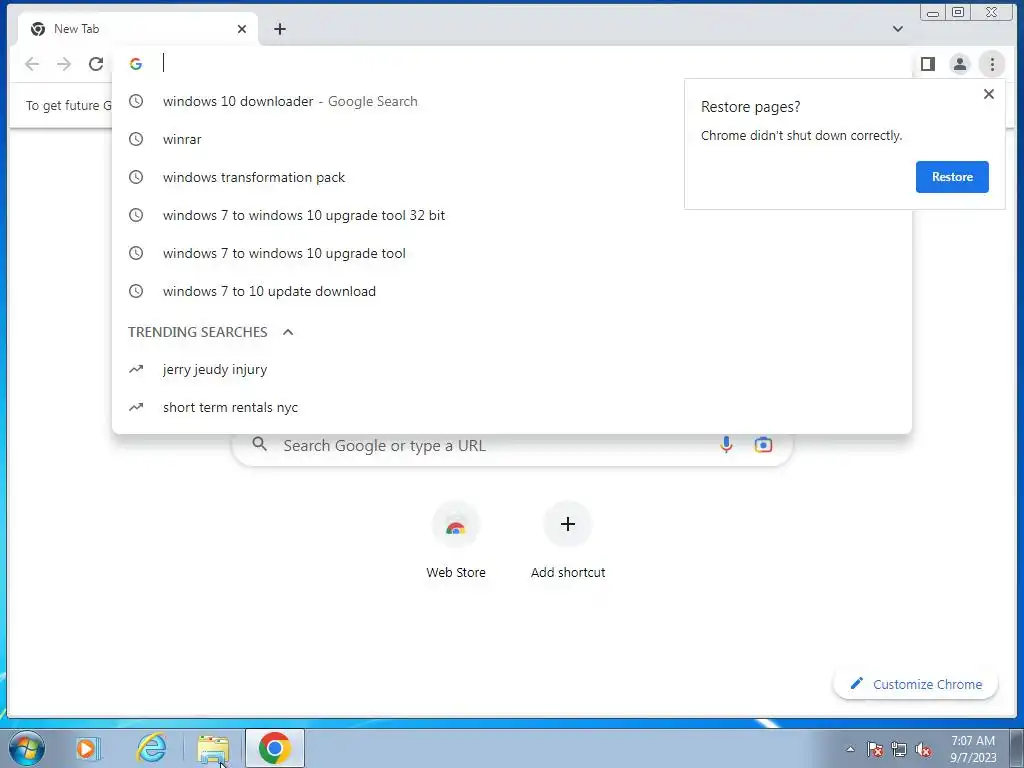Viewport: 1024px width, 768px height.
Task: Click trending arrow icon beside jerry jeudy injury
Action: click(136, 369)
